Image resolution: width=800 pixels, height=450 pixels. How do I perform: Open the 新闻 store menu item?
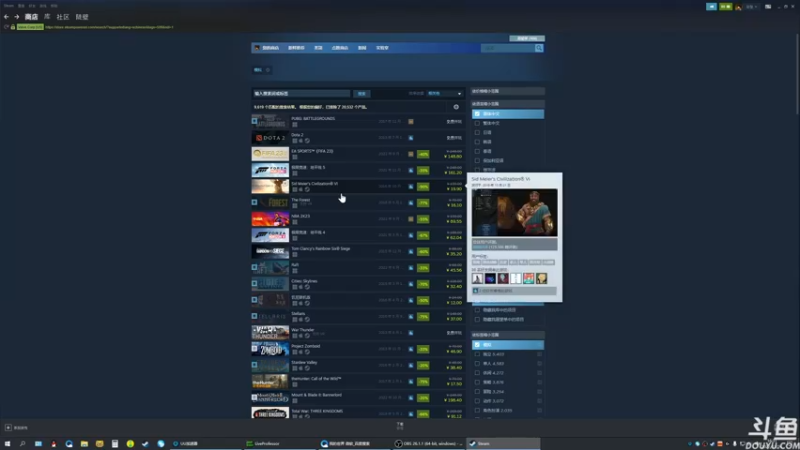coord(362,48)
